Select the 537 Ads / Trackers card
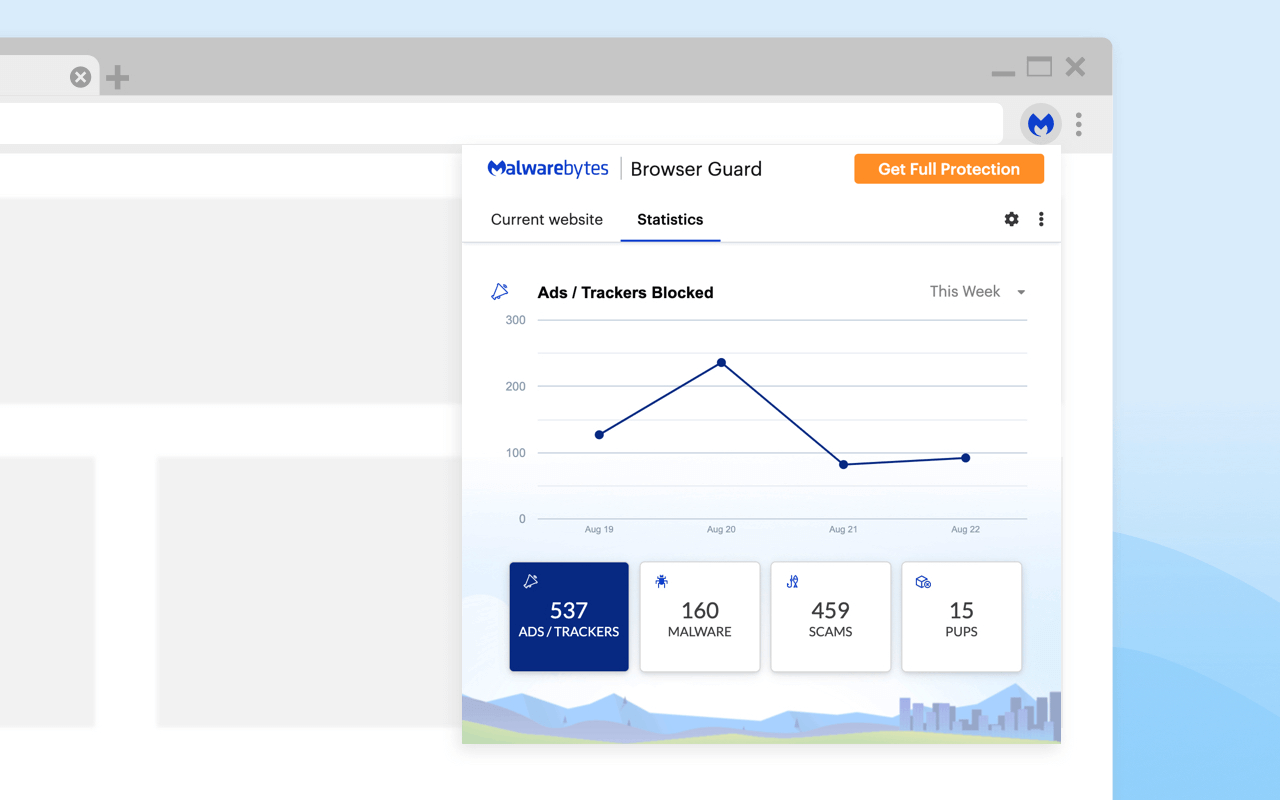The height and width of the screenshot is (800, 1280). pyautogui.click(x=569, y=616)
